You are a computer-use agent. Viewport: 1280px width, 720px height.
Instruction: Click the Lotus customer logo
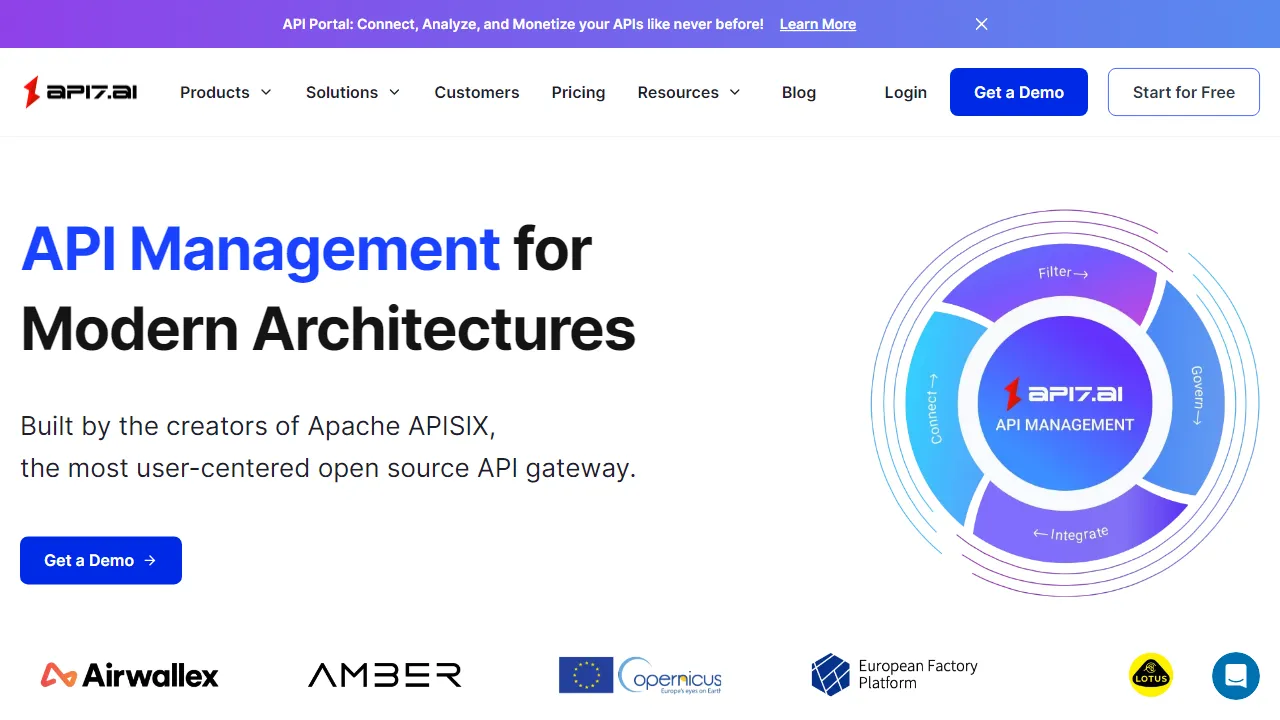point(1150,675)
